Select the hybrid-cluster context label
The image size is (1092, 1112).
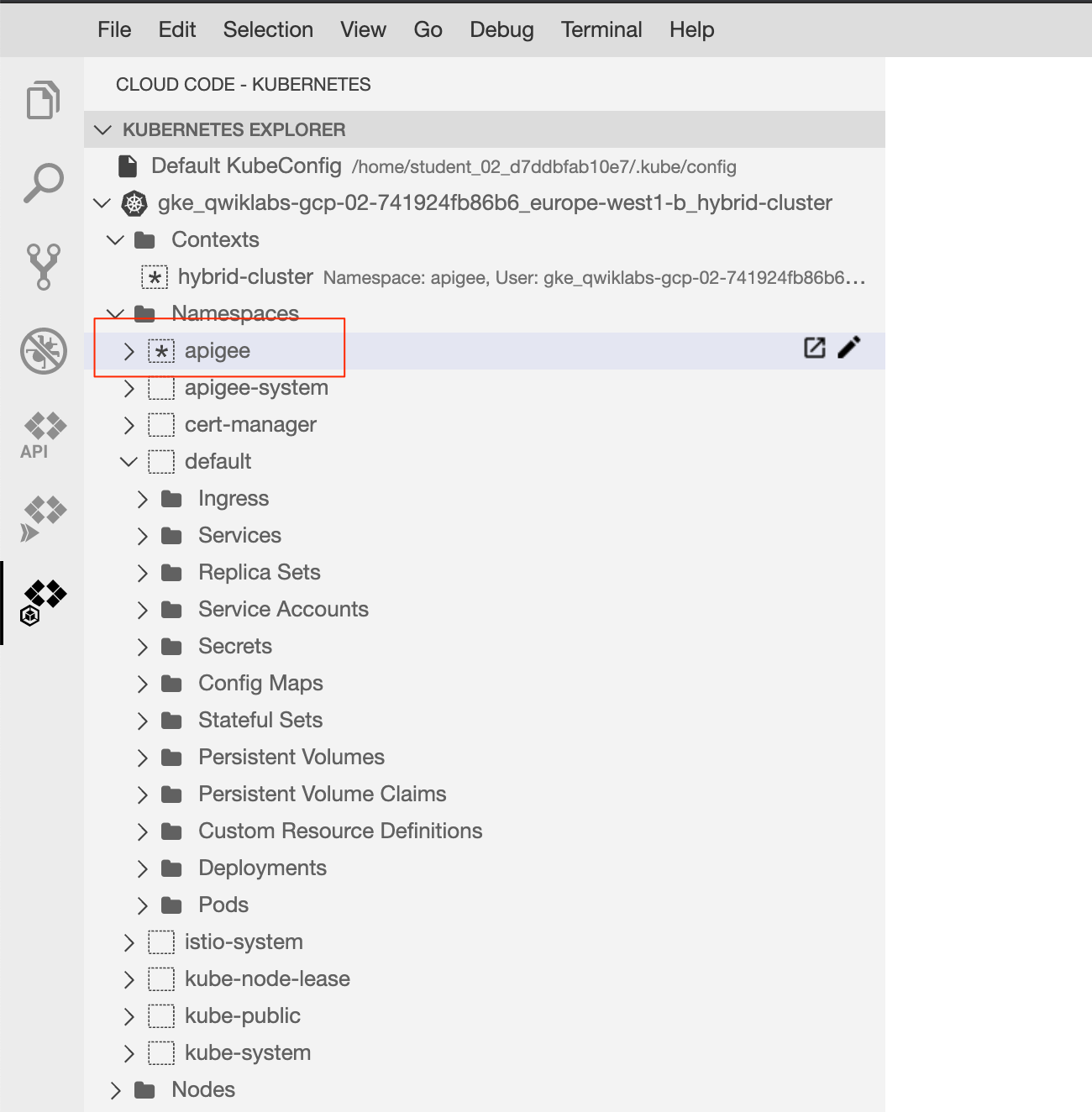(x=245, y=277)
